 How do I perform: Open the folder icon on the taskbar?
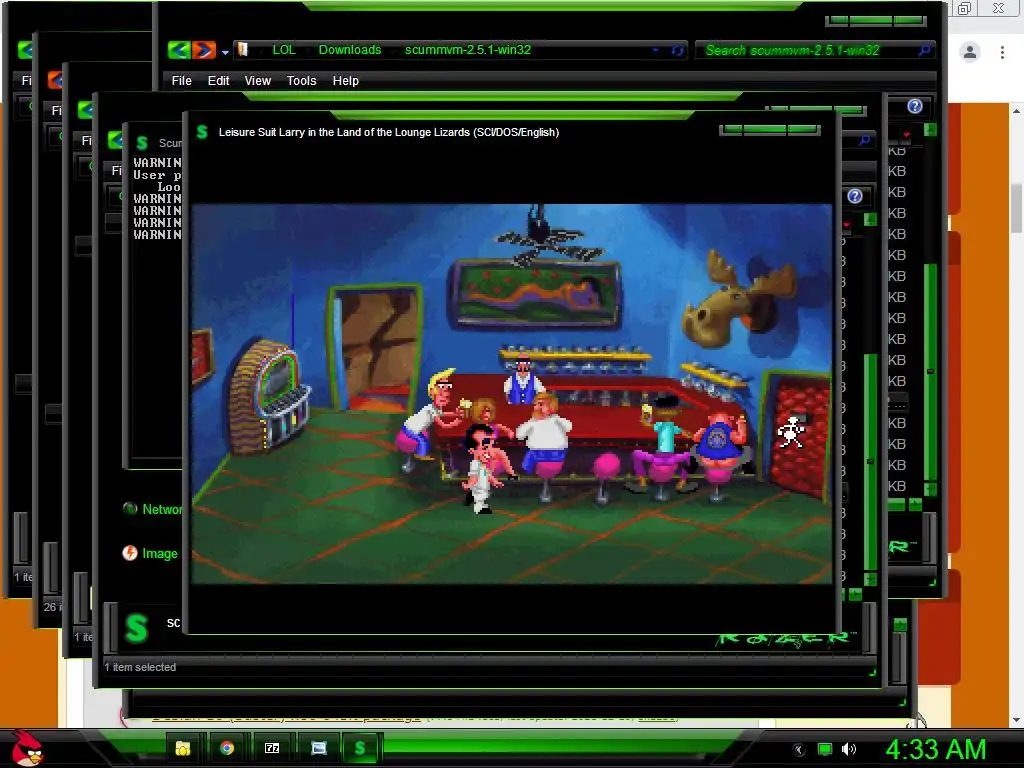point(183,748)
